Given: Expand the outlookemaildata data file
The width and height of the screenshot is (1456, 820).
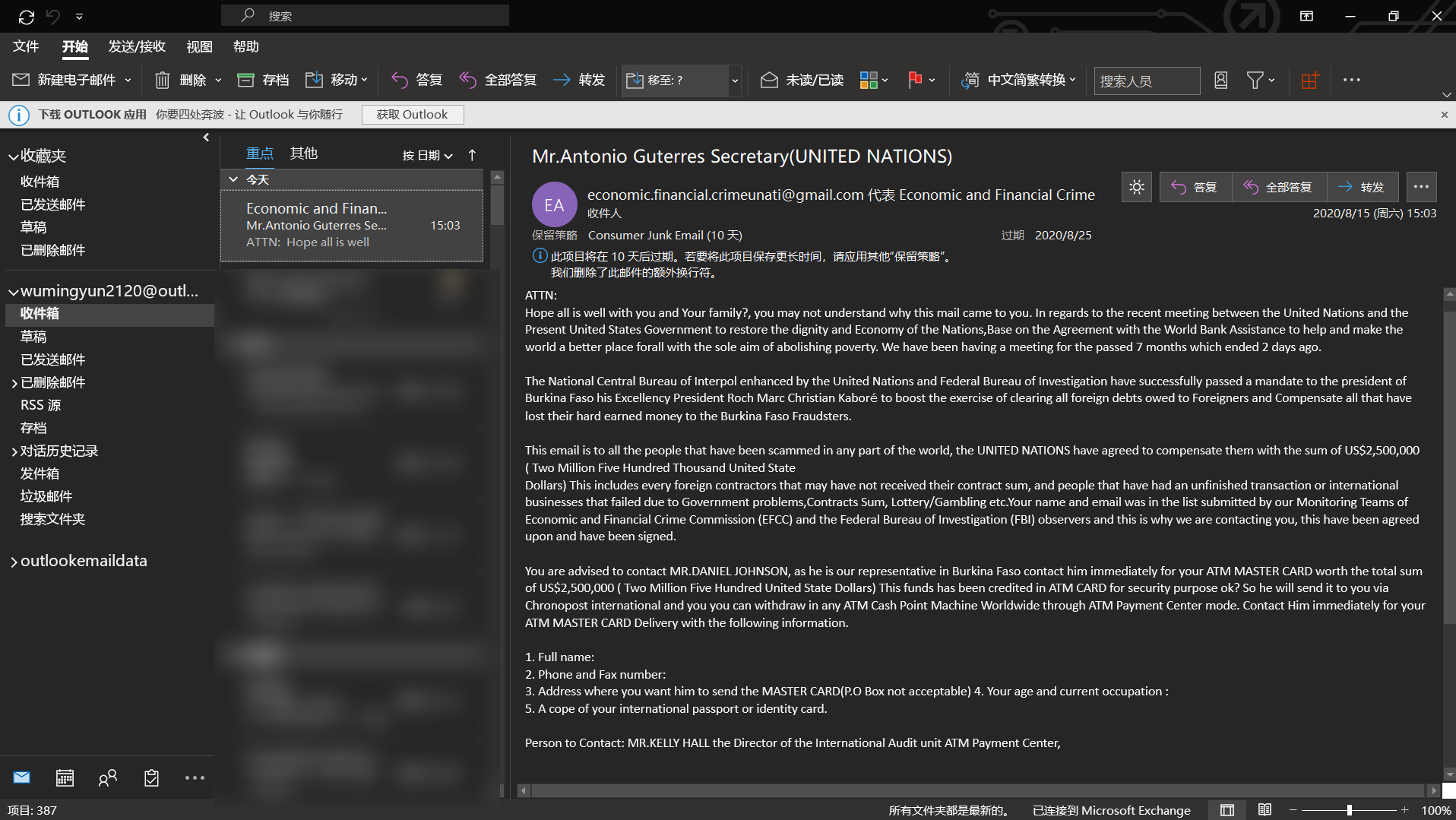Looking at the screenshot, I should click(14, 562).
